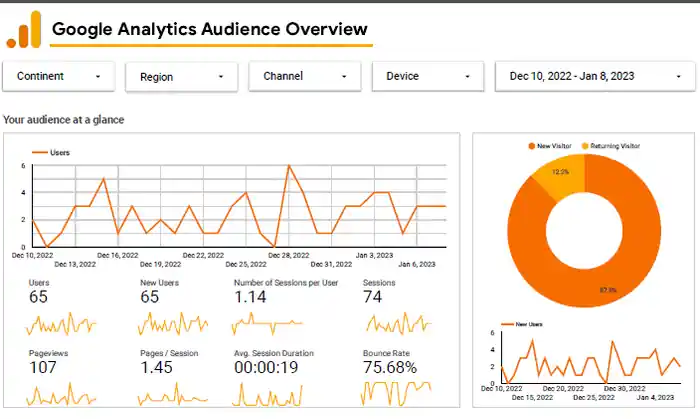Click the sparkline under Avg. Session Duration

267,394
